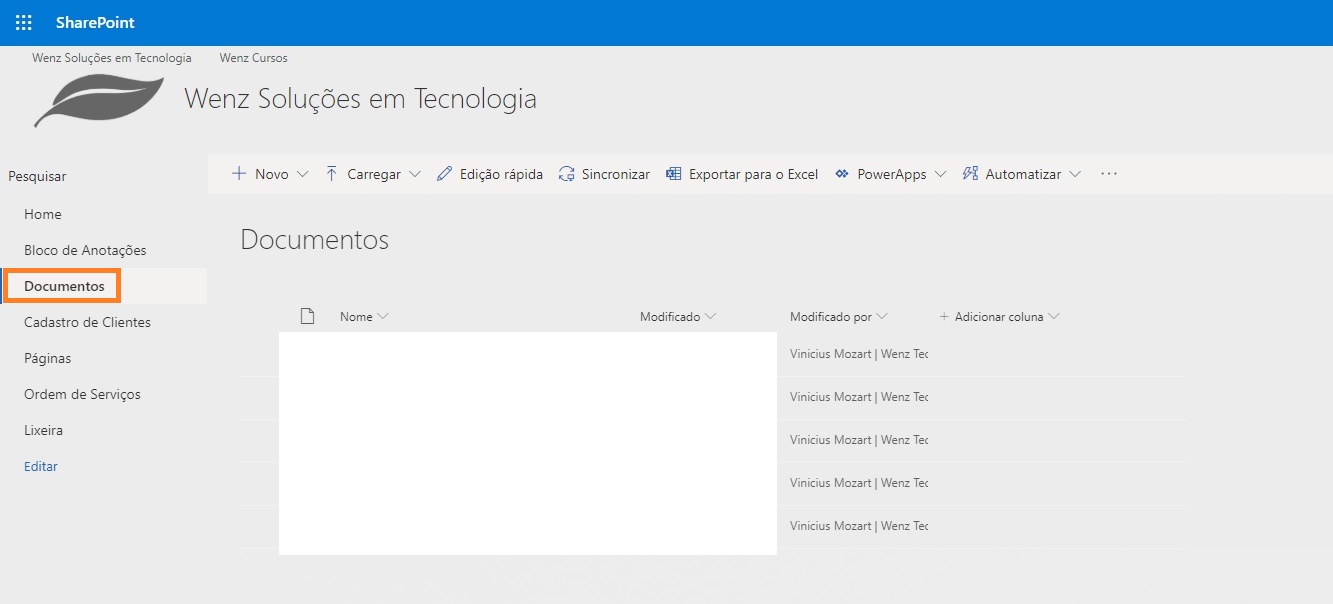
Task: Click the file type column icon
Action: pyautogui.click(x=308, y=316)
